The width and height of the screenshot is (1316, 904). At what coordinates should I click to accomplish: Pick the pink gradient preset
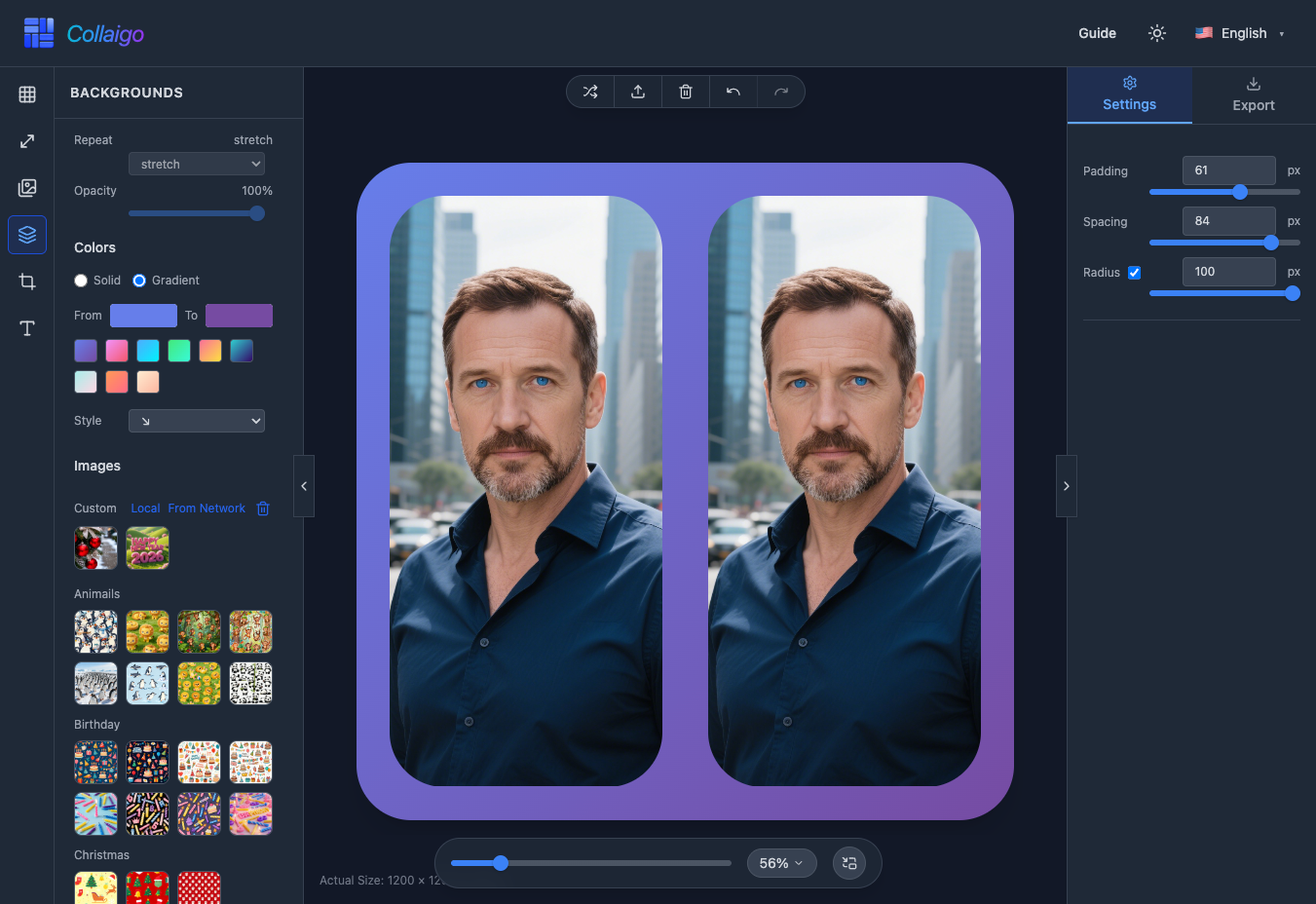(117, 351)
